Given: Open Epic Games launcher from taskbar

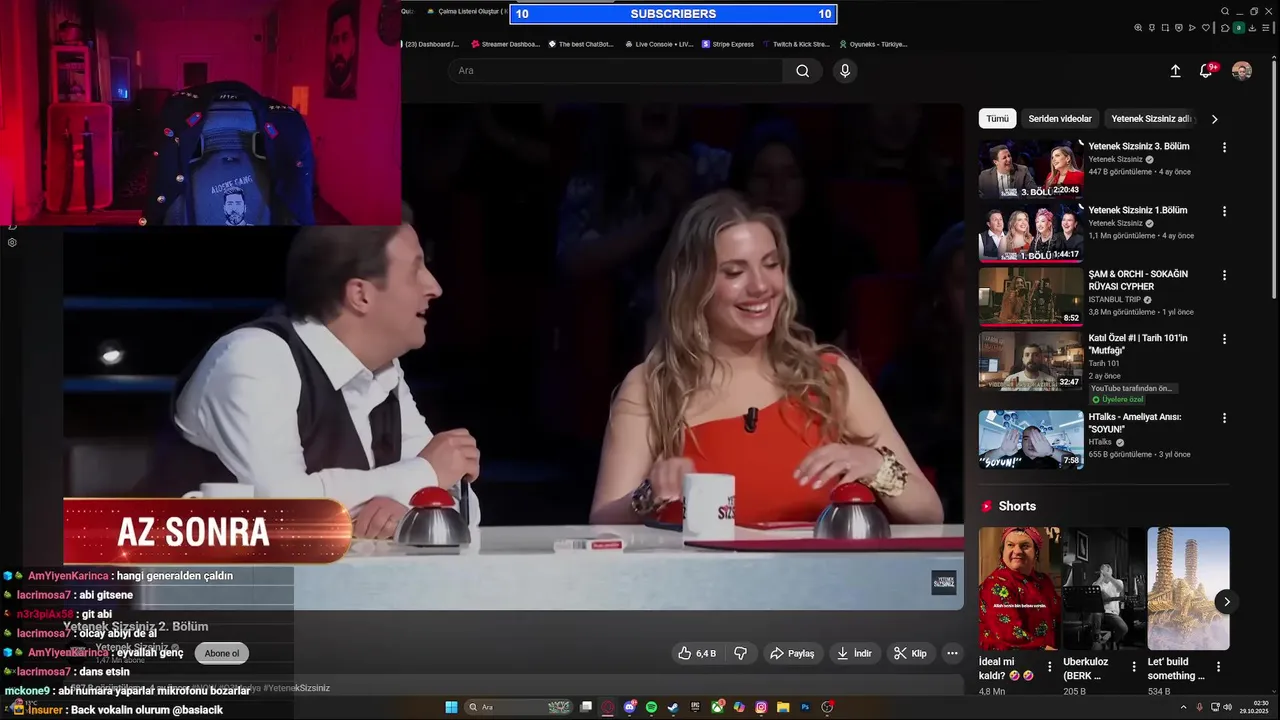Looking at the screenshot, I should click(x=695, y=707).
